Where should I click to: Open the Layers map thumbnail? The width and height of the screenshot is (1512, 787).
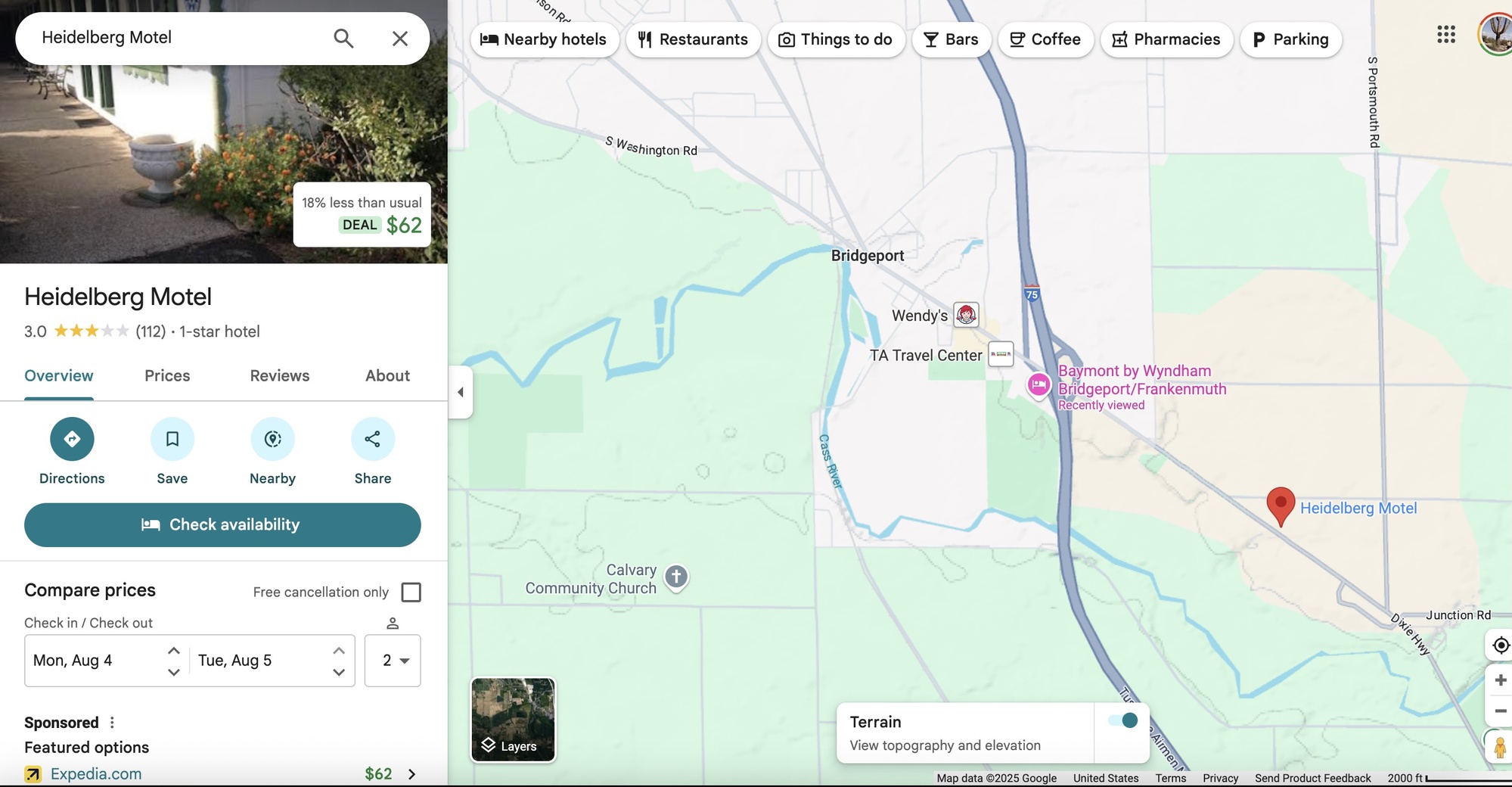coord(513,720)
